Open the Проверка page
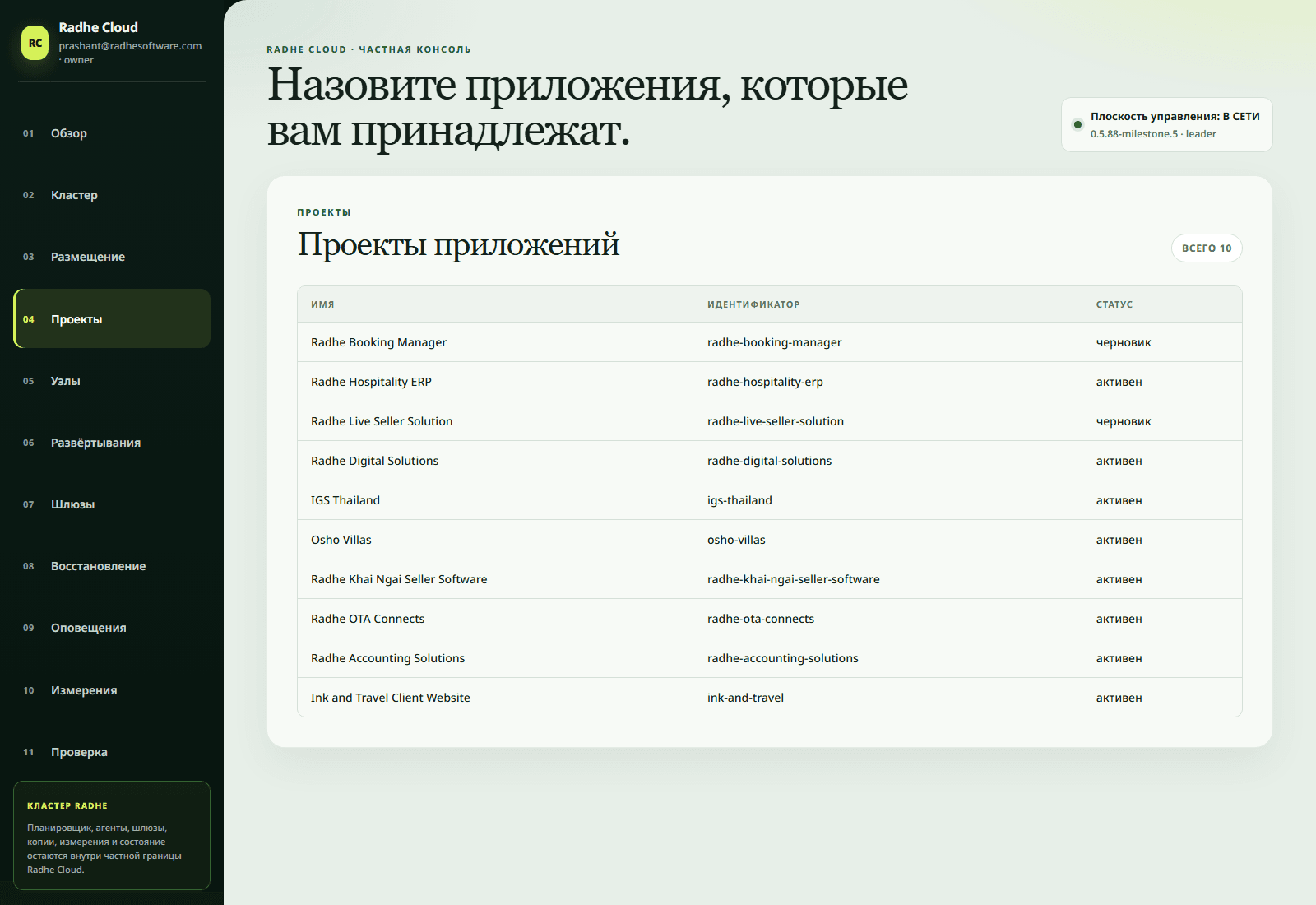Screen dimensions: 1316x905 point(112,752)
